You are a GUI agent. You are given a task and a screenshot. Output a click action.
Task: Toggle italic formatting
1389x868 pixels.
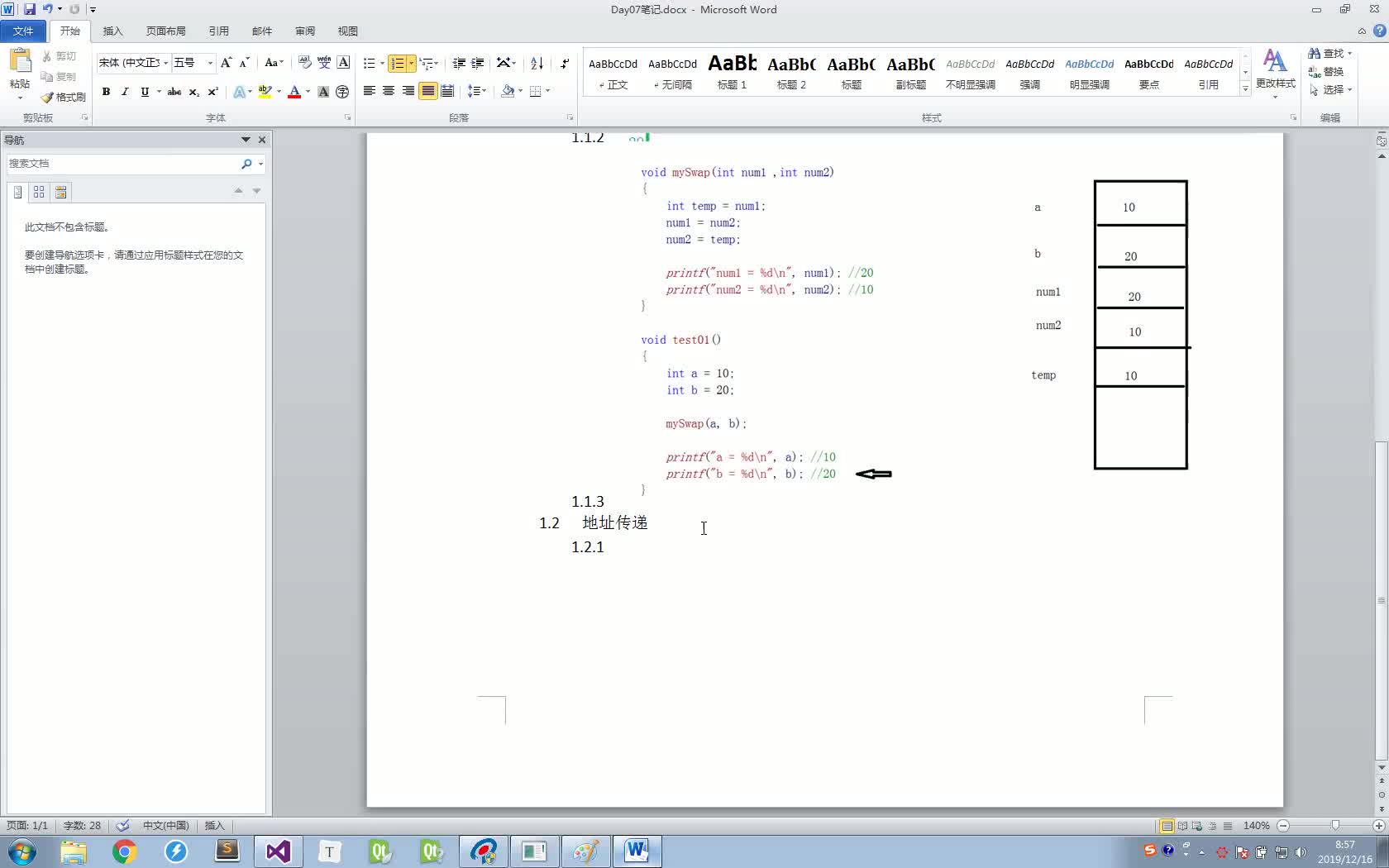125,92
